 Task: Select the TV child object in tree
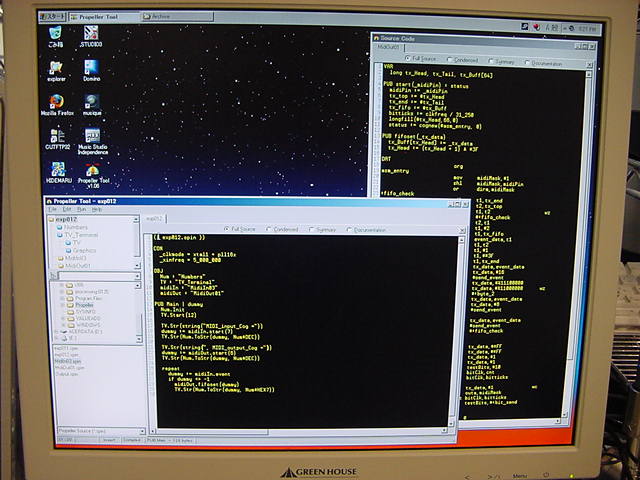click(x=73, y=243)
